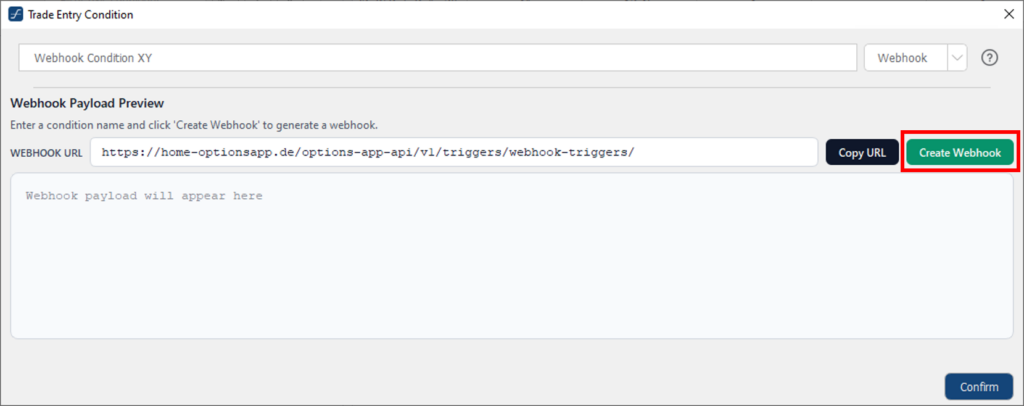Close the Trade Entry Condition dialog
The image size is (1024, 406).
1008,15
